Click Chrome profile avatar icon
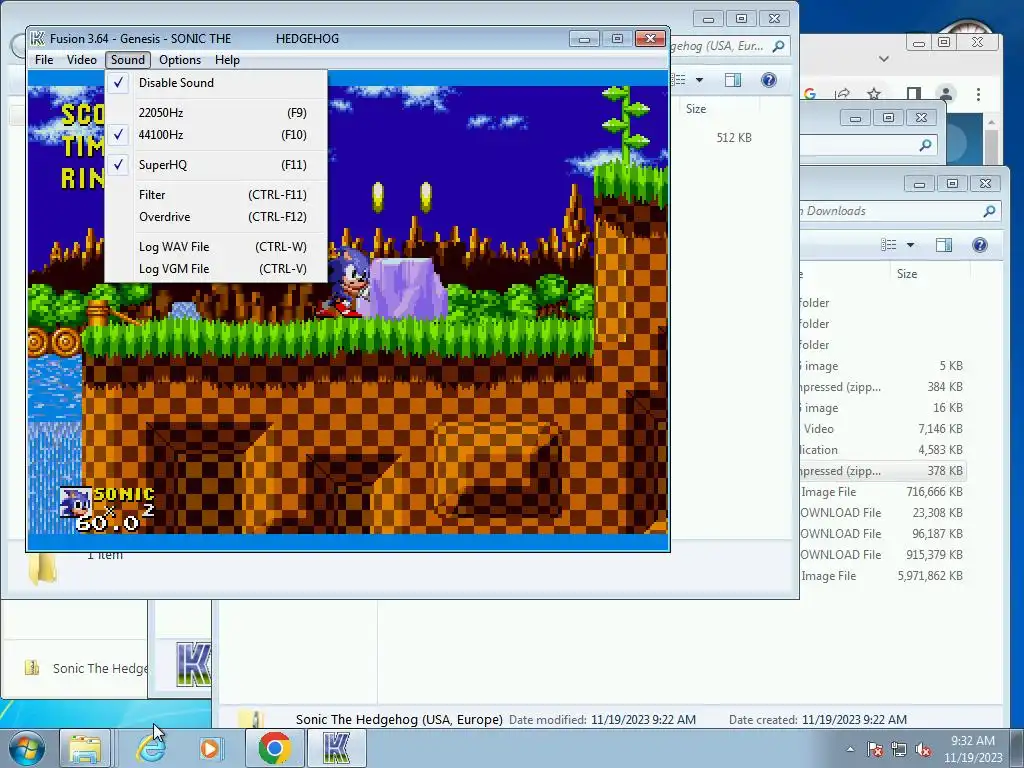The image size is (1024, 768). pos(946,94)
